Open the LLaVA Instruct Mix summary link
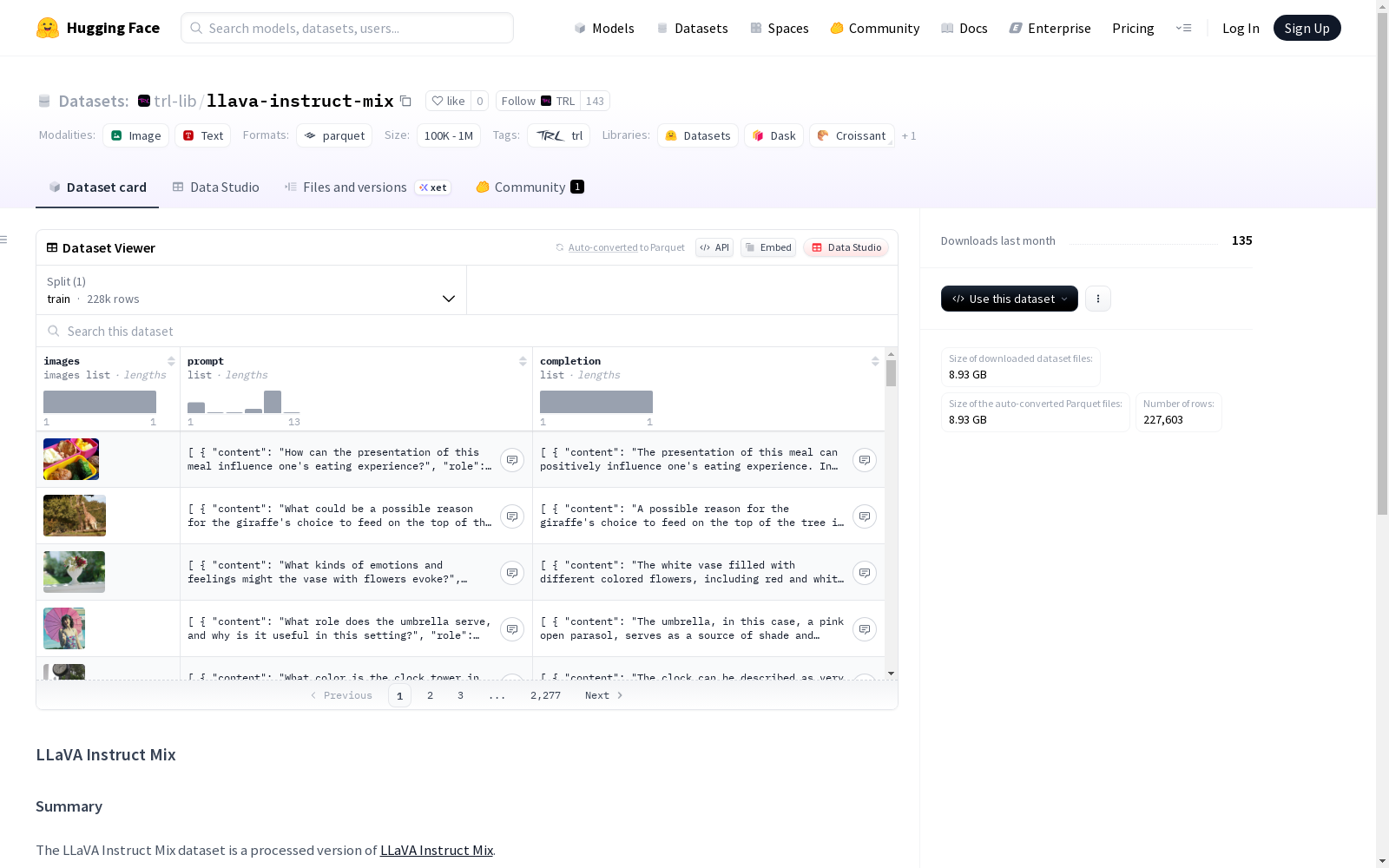 [x=437, y=850]
